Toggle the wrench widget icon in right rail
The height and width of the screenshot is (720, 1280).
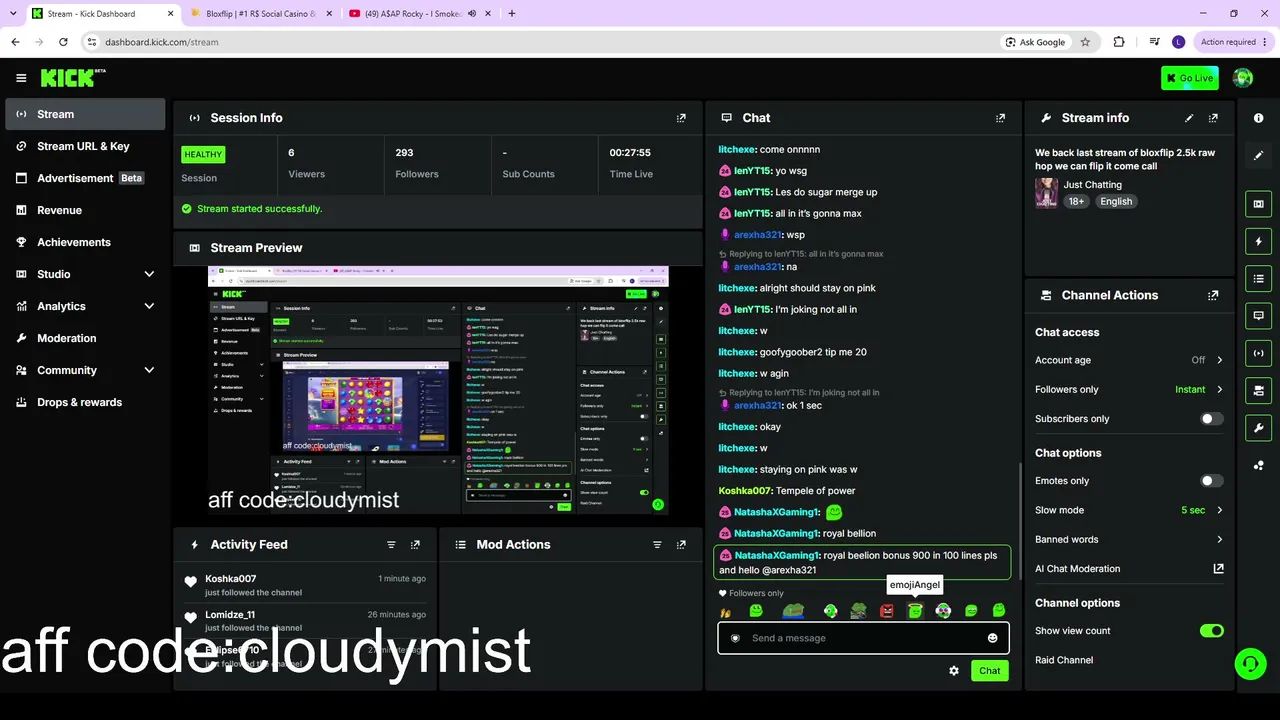click(x=1259, y=428)
